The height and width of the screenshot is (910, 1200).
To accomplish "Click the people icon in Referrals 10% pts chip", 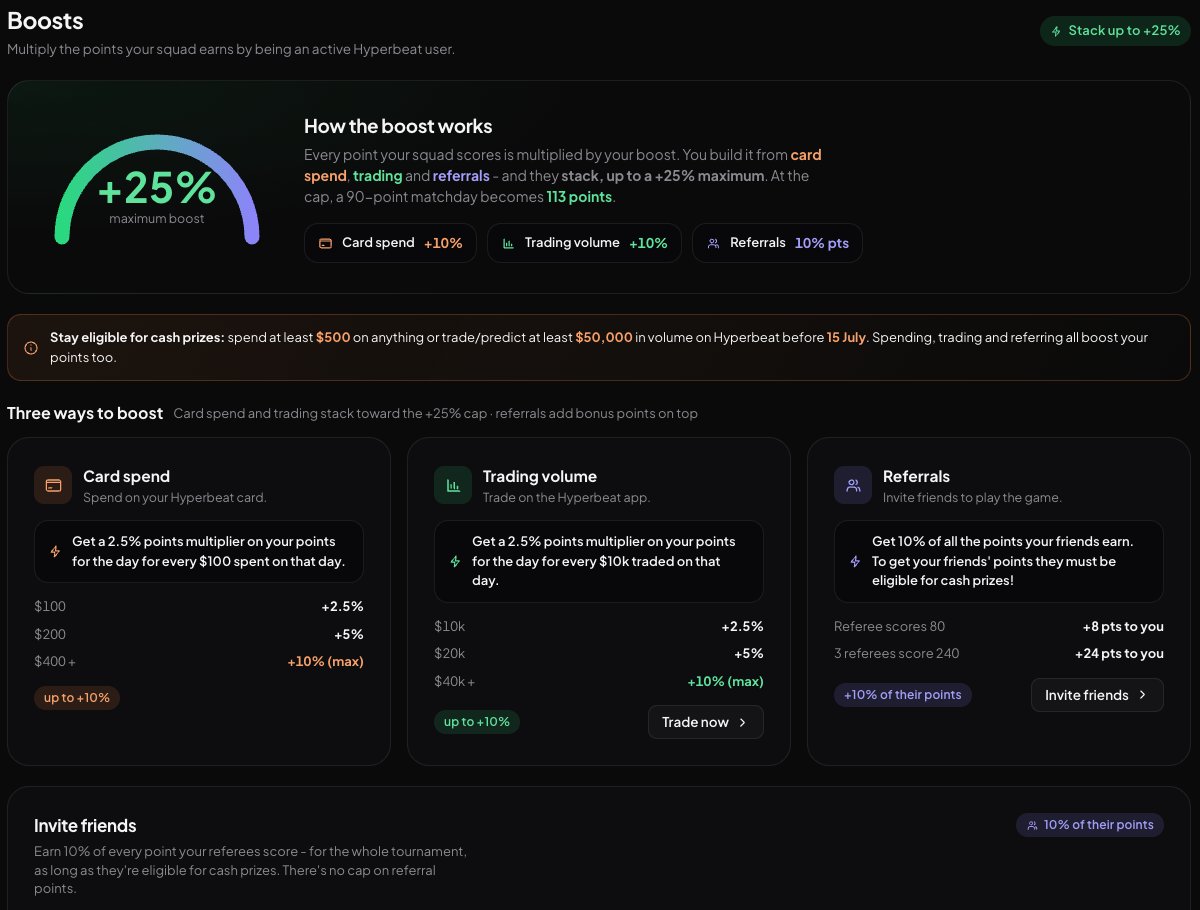I will (713, 243).
